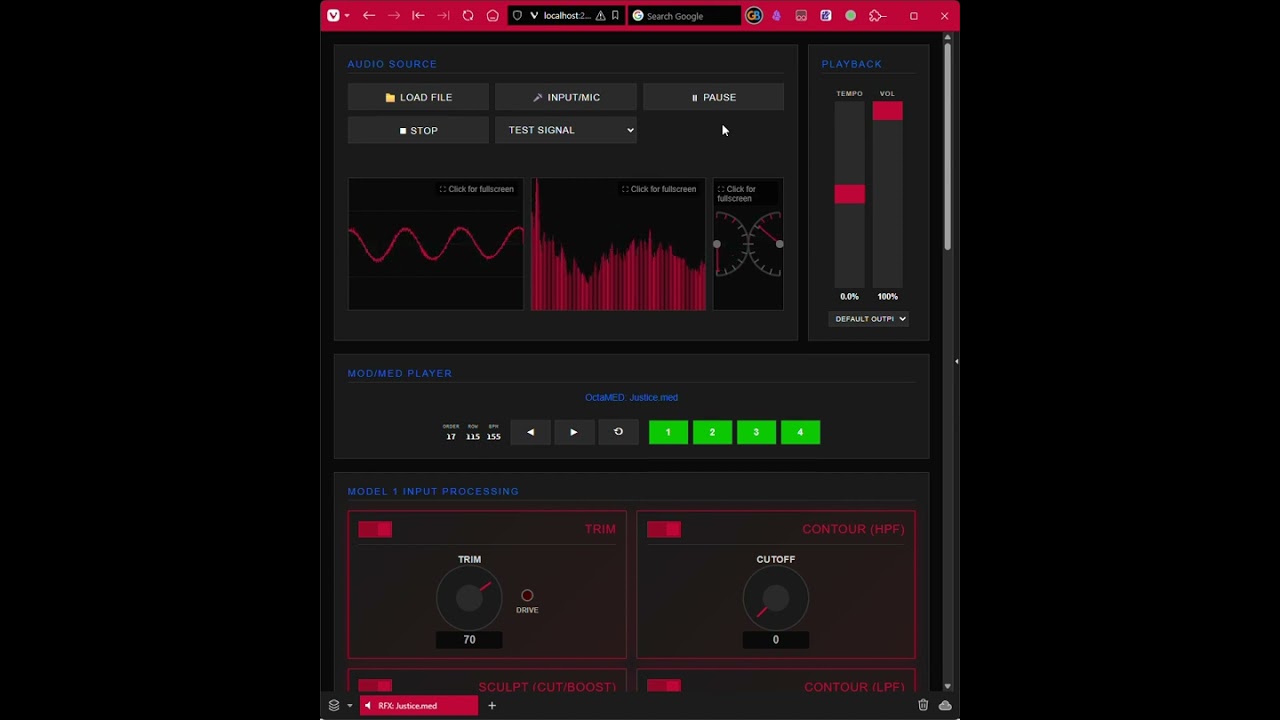Click the next order play arrow button
Viewport: 1280px width, 720px height.
pyautogui.click(x=574, y=432)
